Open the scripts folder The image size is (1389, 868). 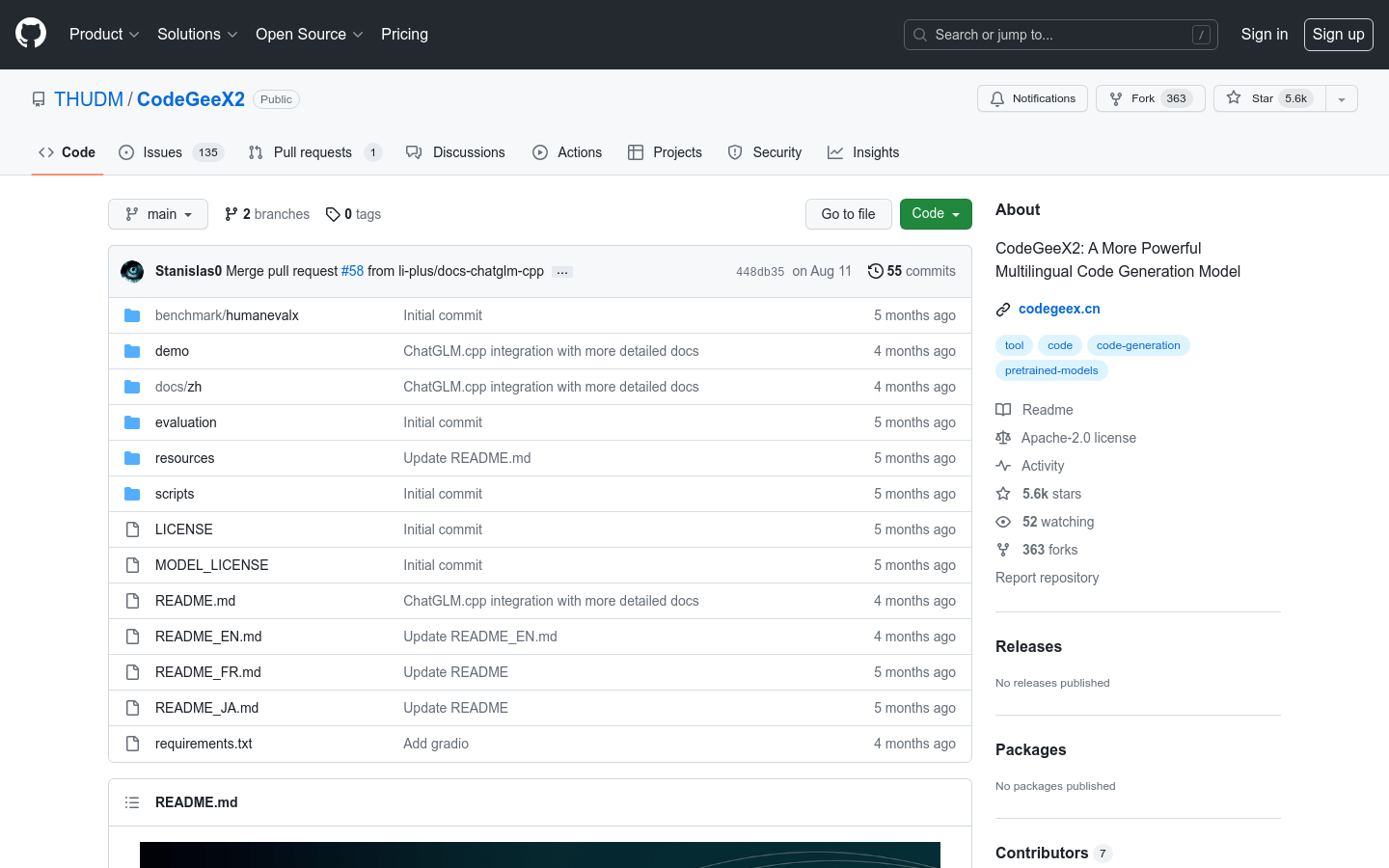pos(175,494)
